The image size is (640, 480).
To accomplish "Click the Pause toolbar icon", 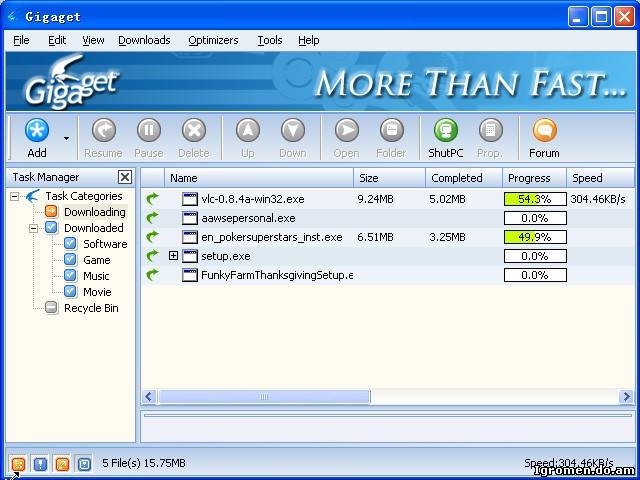I will 149,131.
